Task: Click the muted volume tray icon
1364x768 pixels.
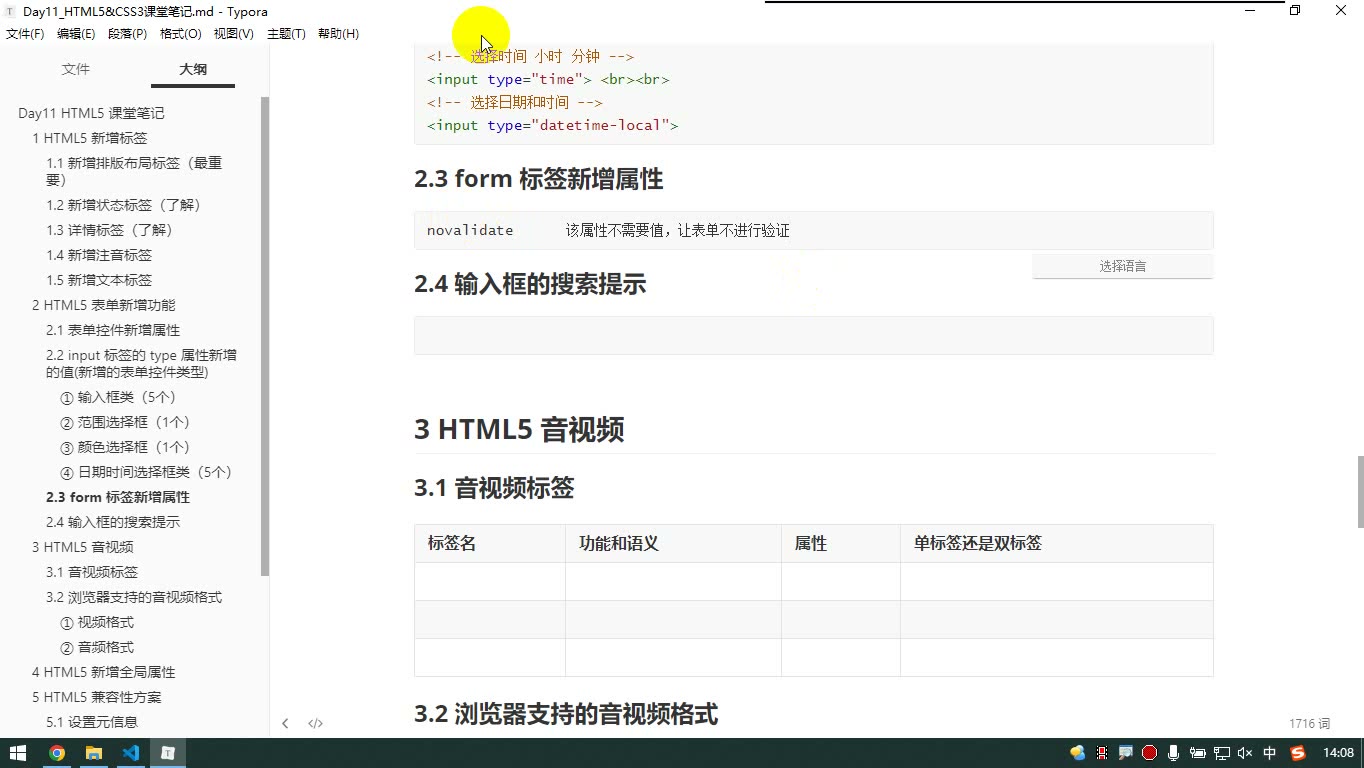Action: coord(1245,753)
